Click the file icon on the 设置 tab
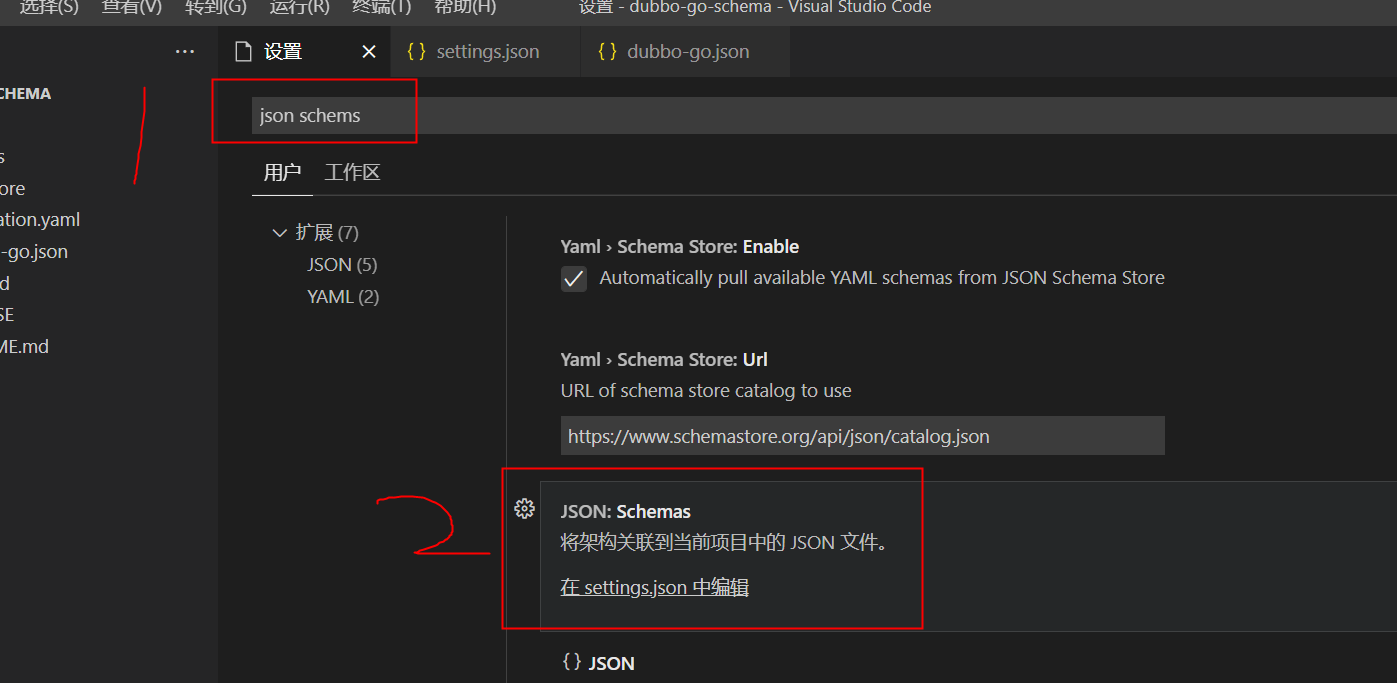1397x683 pixels. (243, 52)
